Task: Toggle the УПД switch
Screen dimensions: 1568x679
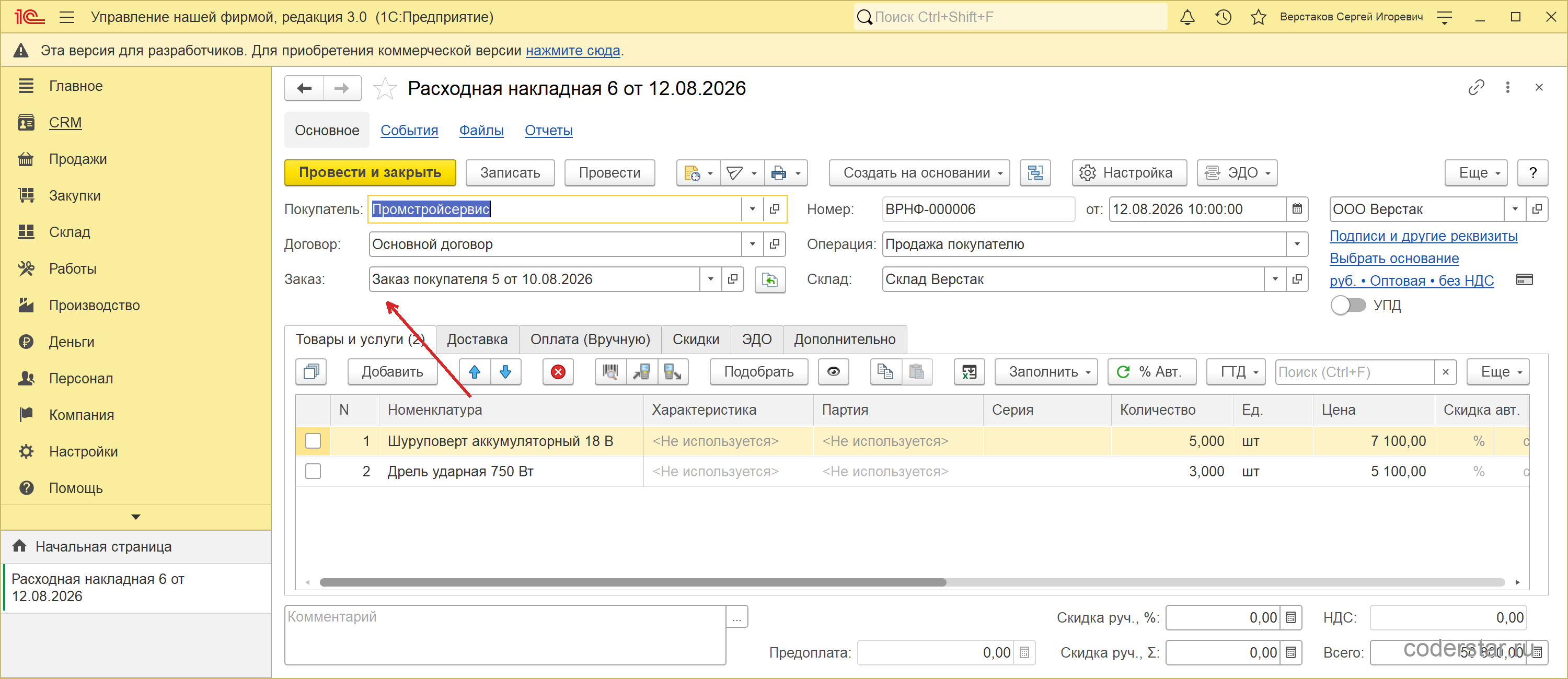Action: coord(1347,305)
